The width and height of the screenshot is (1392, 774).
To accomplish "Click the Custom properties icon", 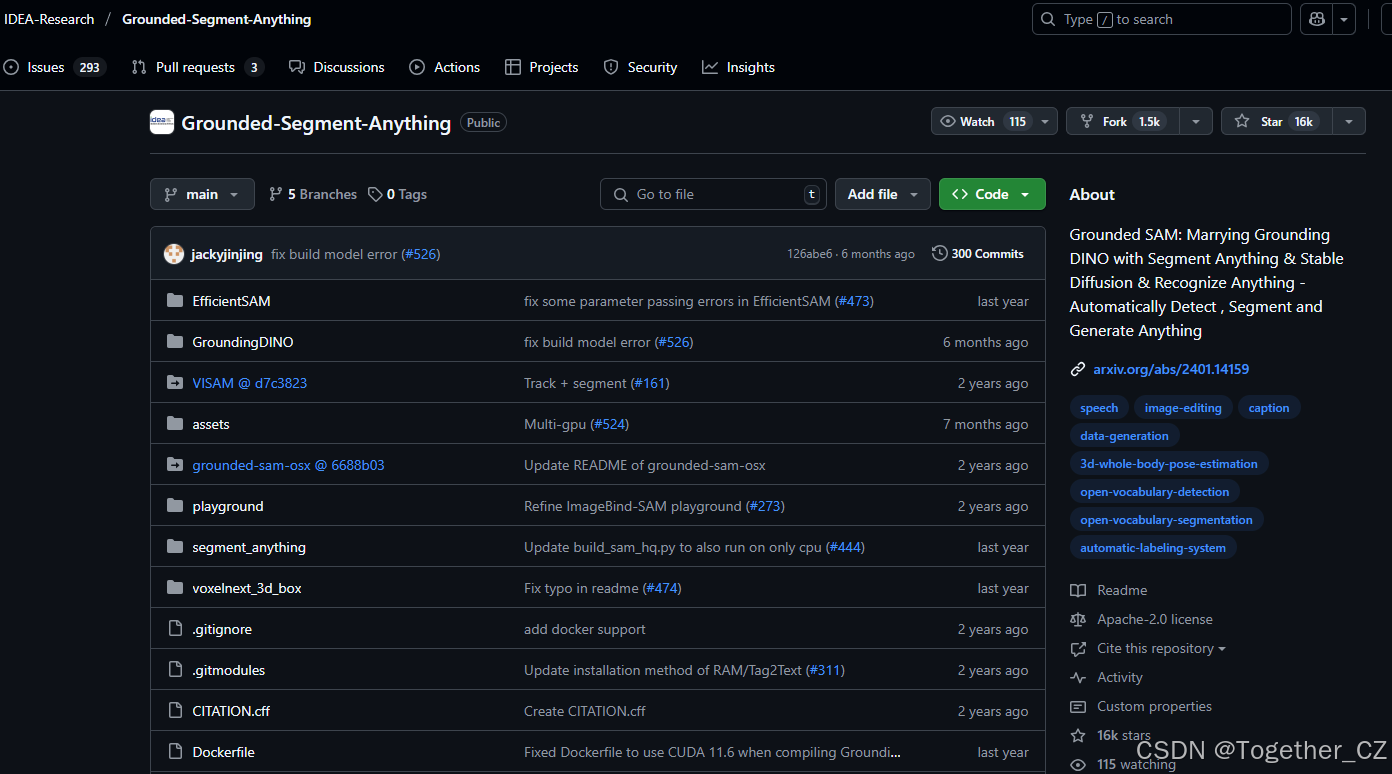I will pos(1078,706).
